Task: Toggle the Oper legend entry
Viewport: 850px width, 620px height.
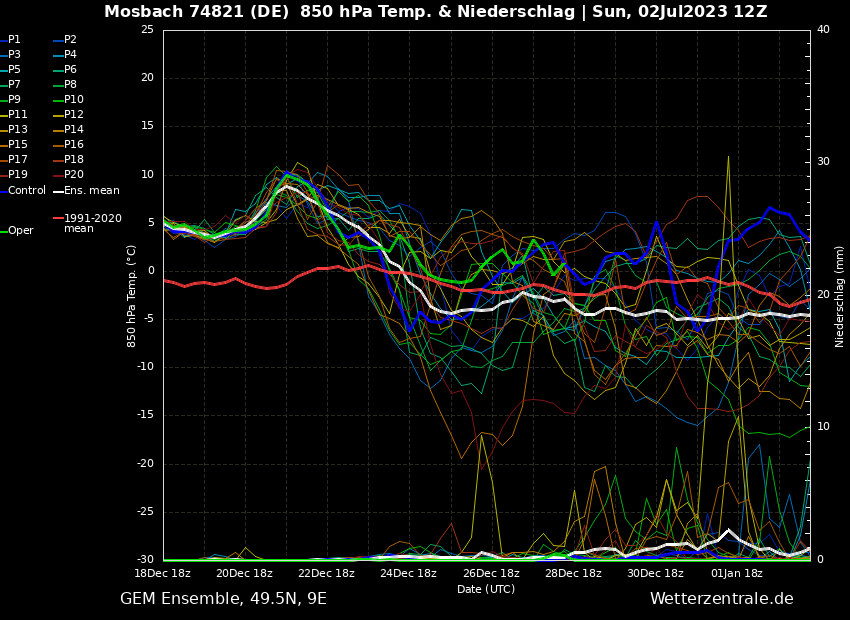Action: point(20,231)
